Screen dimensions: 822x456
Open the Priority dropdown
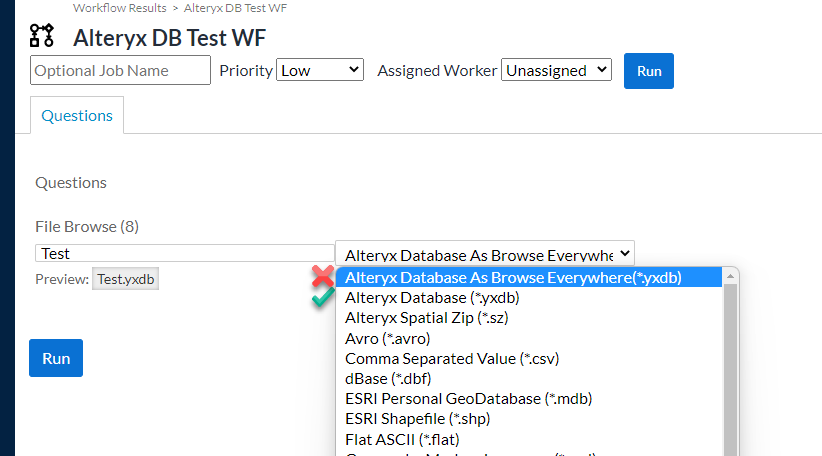tap(320, 71)
